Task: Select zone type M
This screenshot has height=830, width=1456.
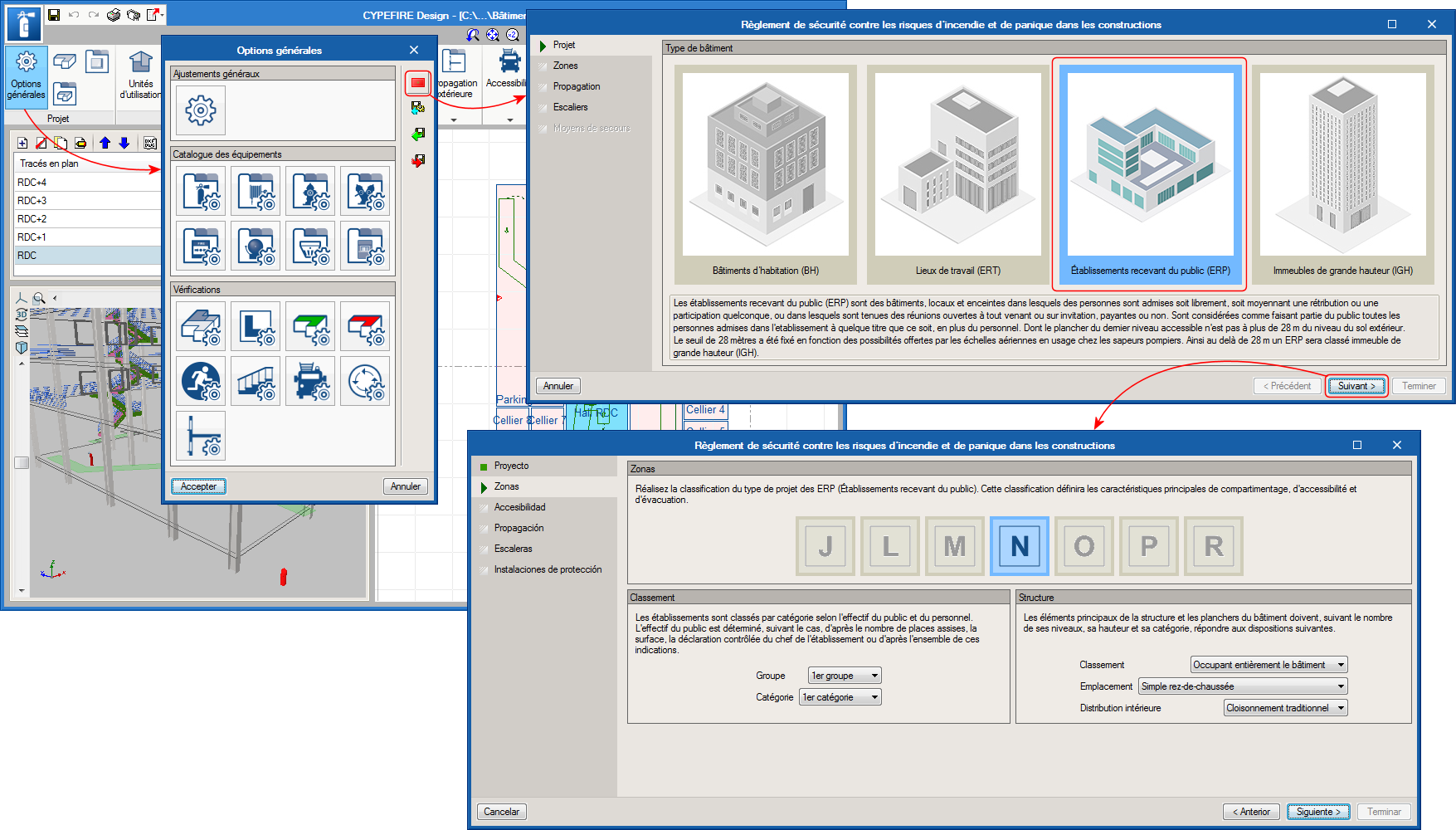Action: coord(955,546)
